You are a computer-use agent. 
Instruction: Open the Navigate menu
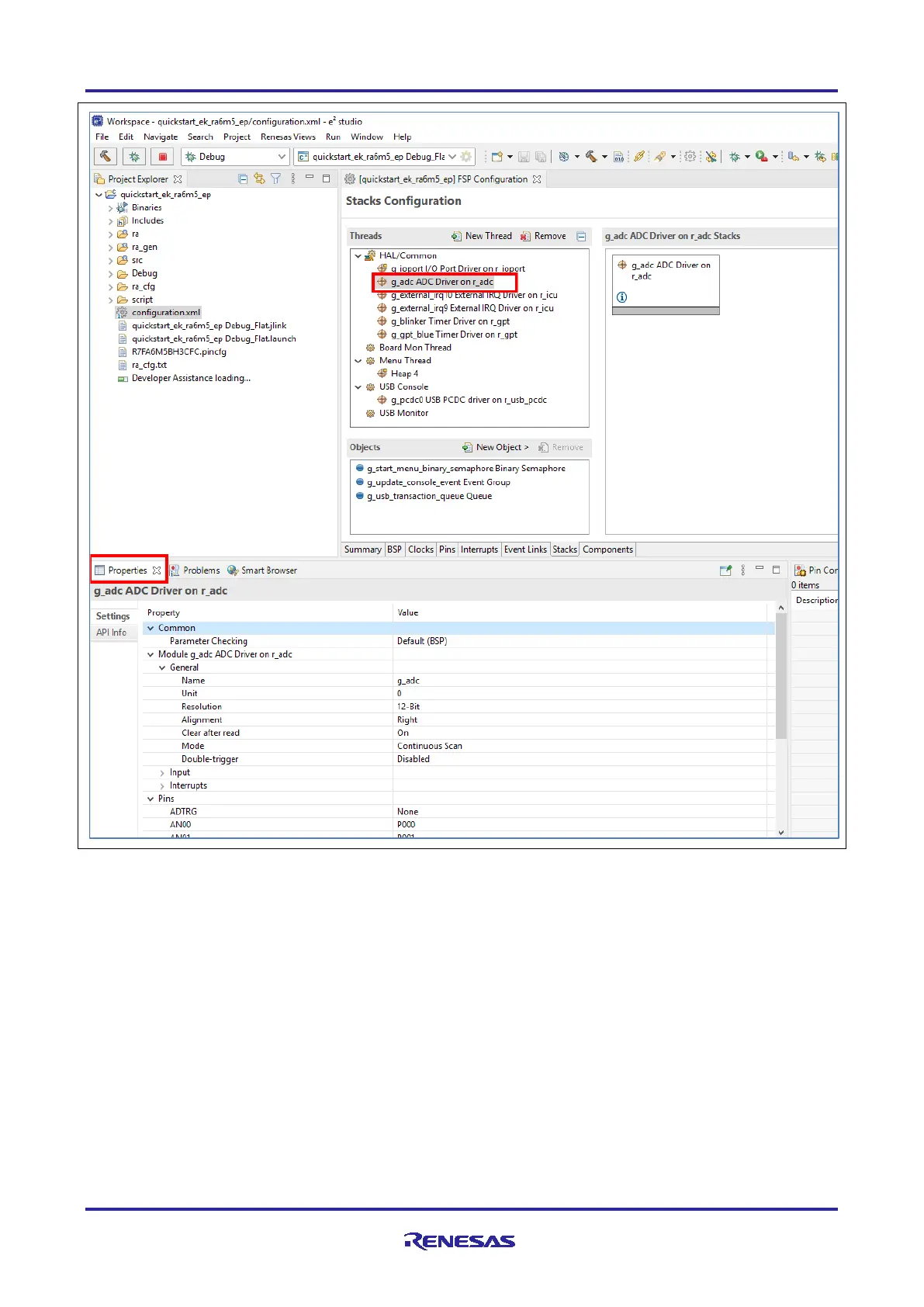tap(161, 137)
